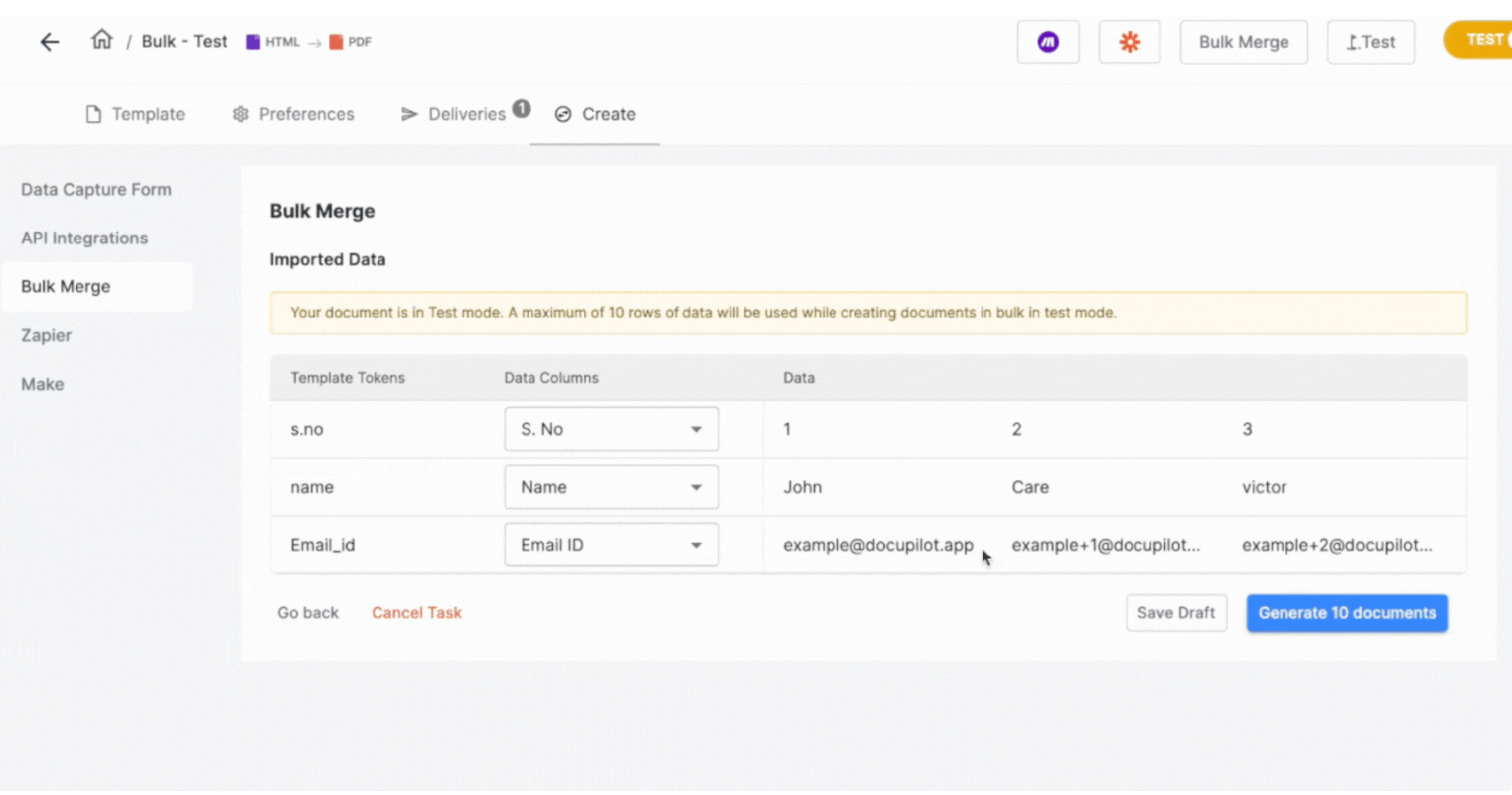Click the Template Tokens column header
Screen dimensions: 1512x795
[348, 378]
